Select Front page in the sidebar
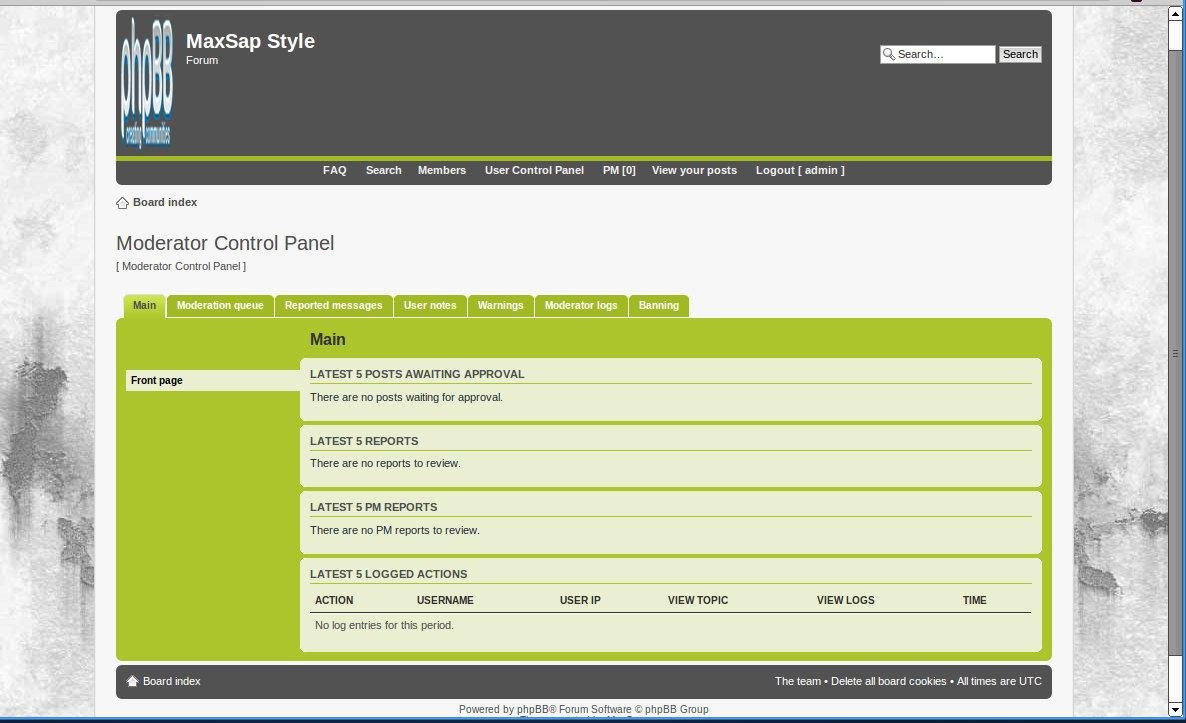Viewport: 1186px width, 723px height. click(156, 380)
